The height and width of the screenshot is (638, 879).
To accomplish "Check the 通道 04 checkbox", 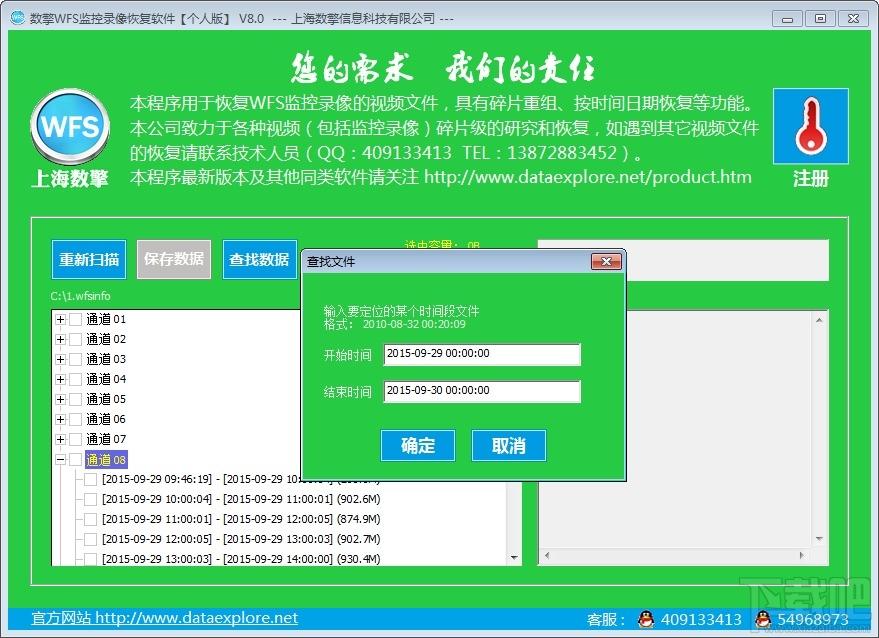I will (x=76, y=380).
